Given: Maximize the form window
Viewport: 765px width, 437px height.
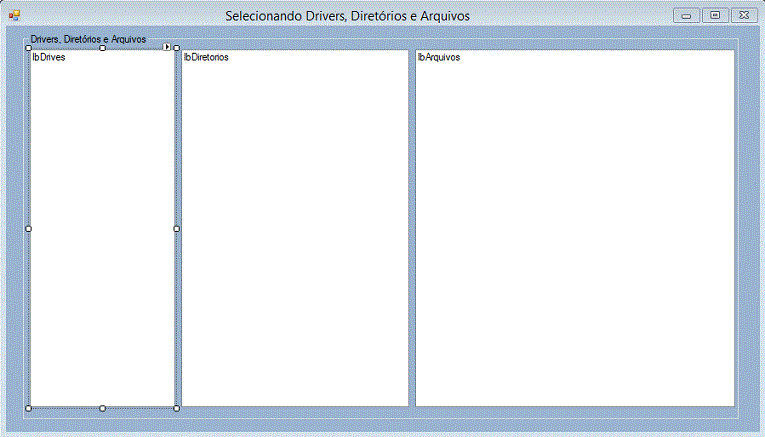Looking at the screenshot, I should click(x=715, y=15).
